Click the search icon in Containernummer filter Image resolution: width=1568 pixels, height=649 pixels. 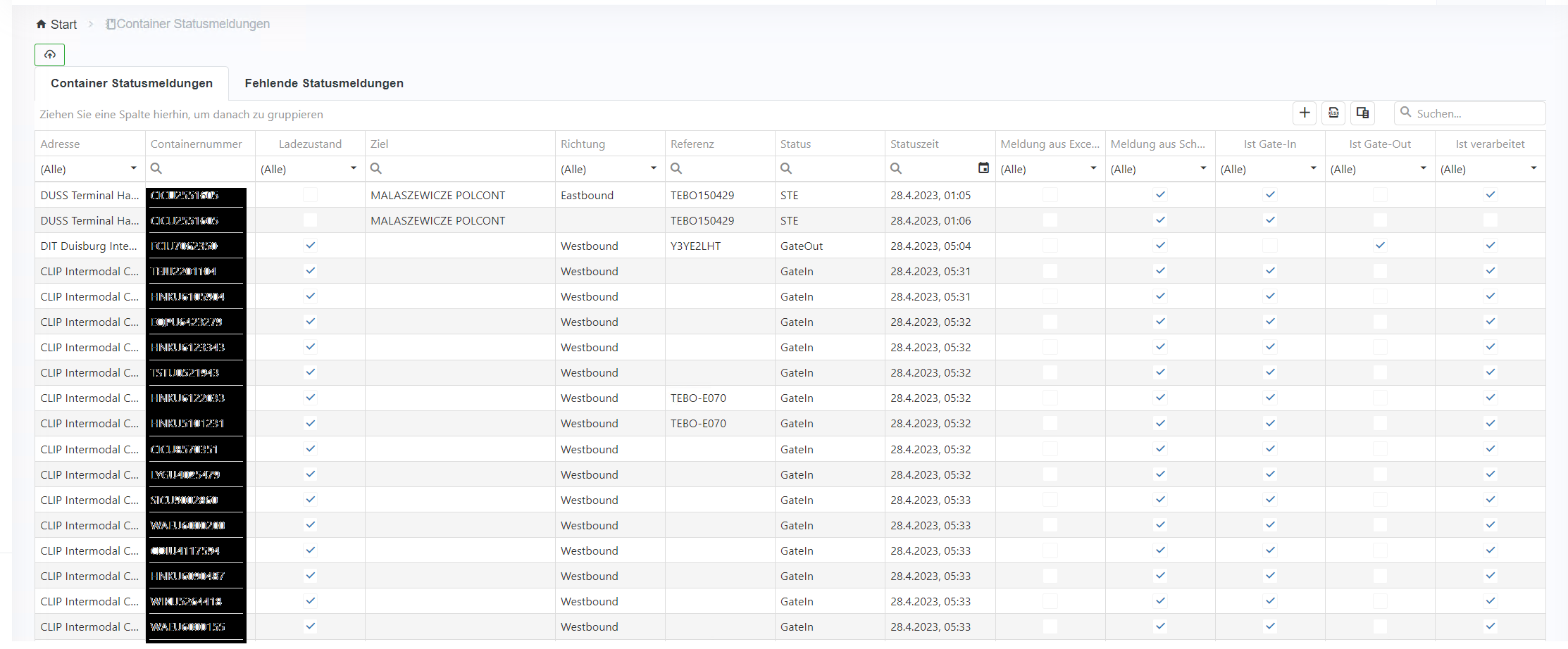(156, 168)
